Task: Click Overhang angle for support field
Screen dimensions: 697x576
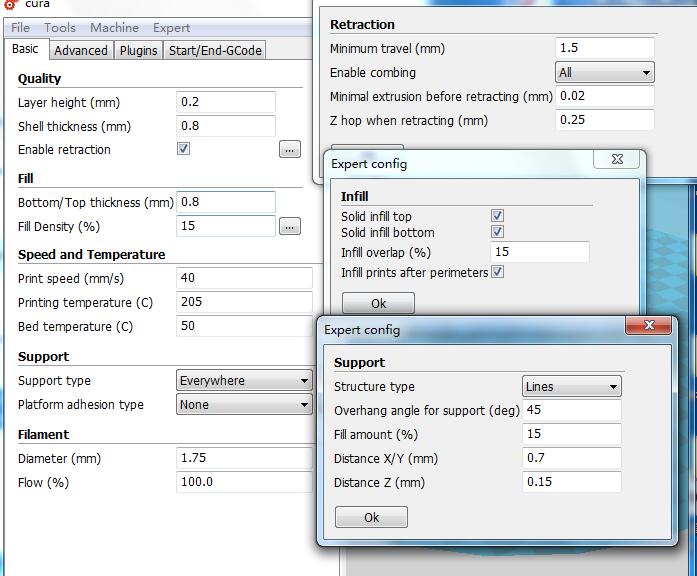Action: click(572, 409)
